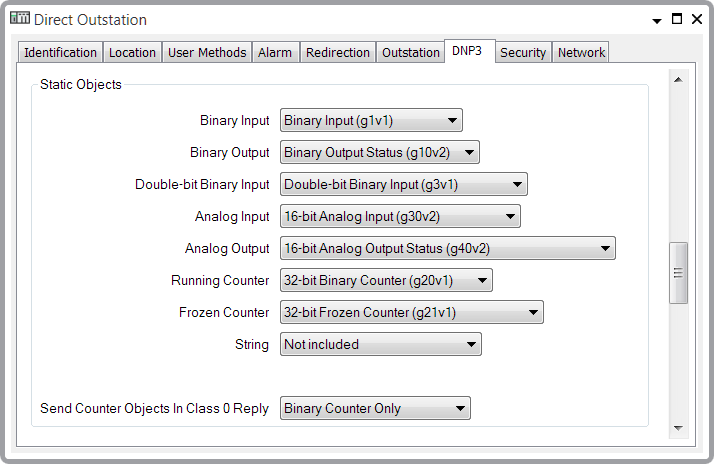Expand the Double-bit Binary Input dropdown

click(403, 185)
